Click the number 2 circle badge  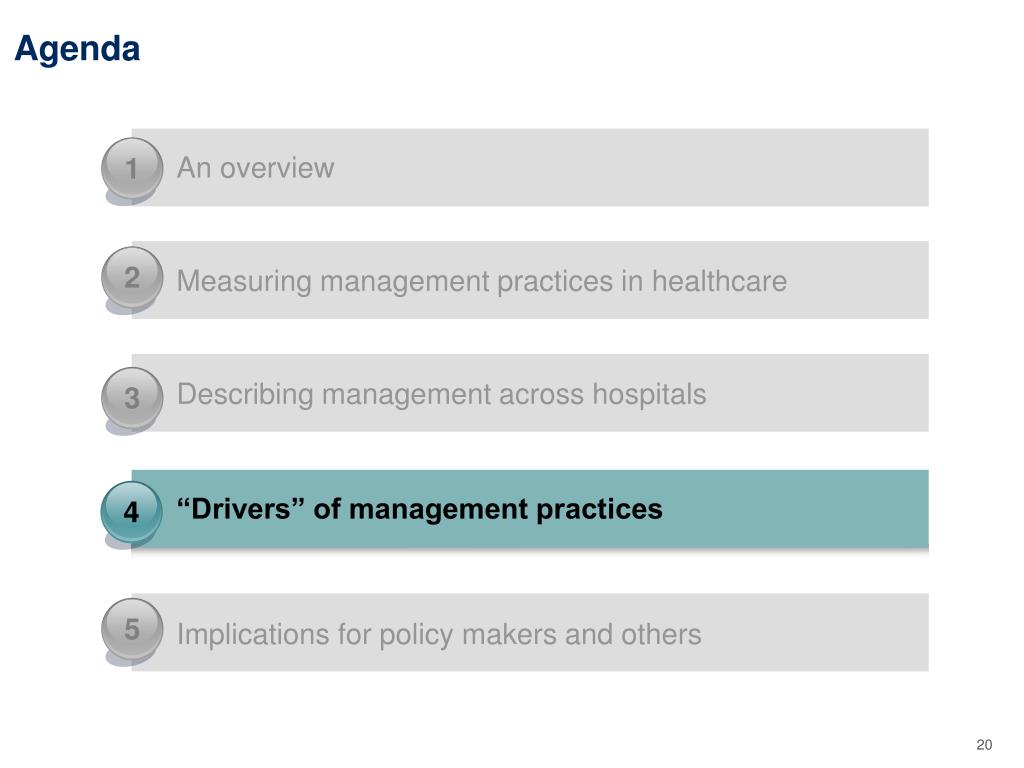[x=131, y=278]
